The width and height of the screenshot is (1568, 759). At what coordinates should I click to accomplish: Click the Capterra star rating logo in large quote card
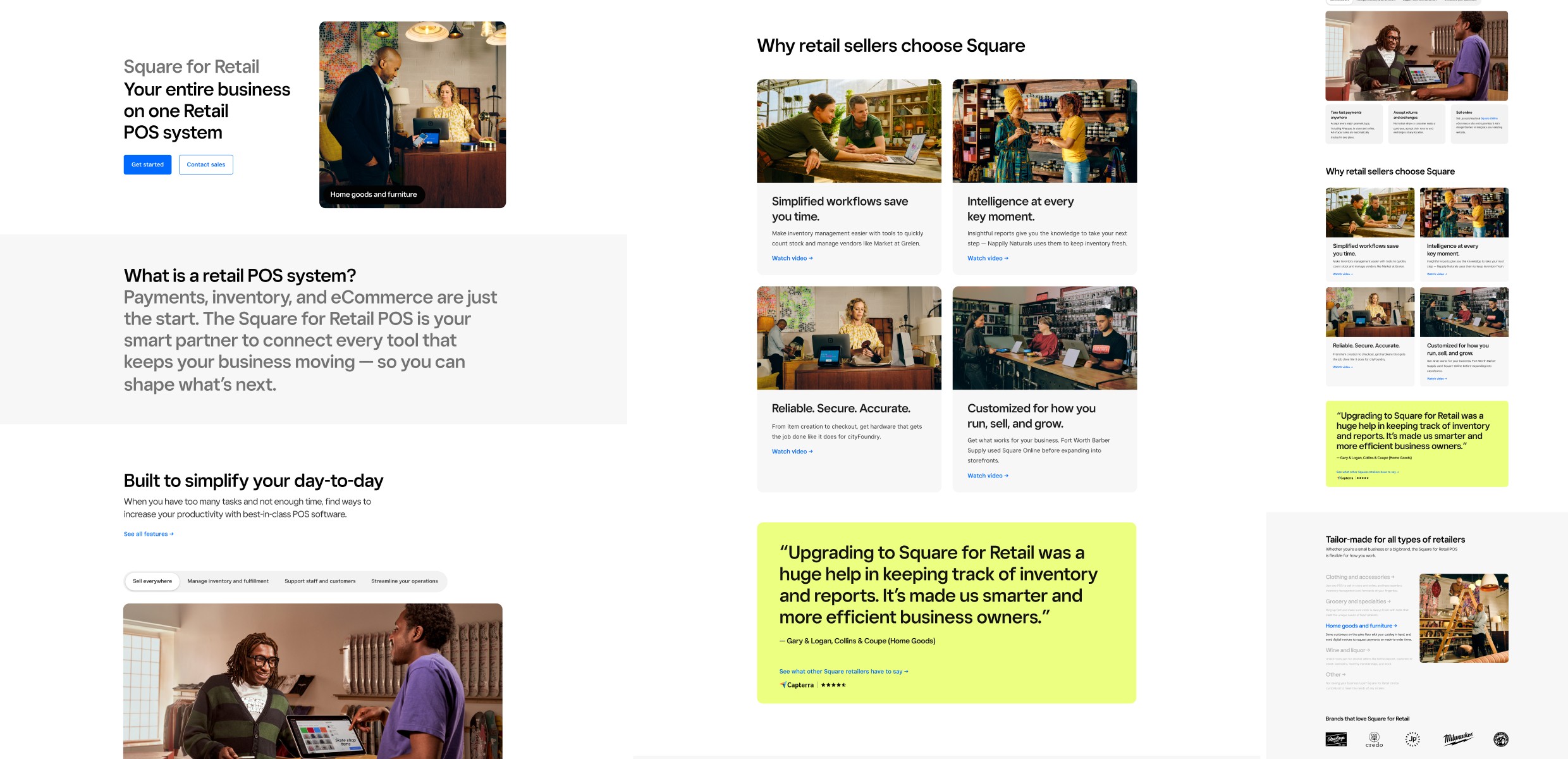[812, 685]
